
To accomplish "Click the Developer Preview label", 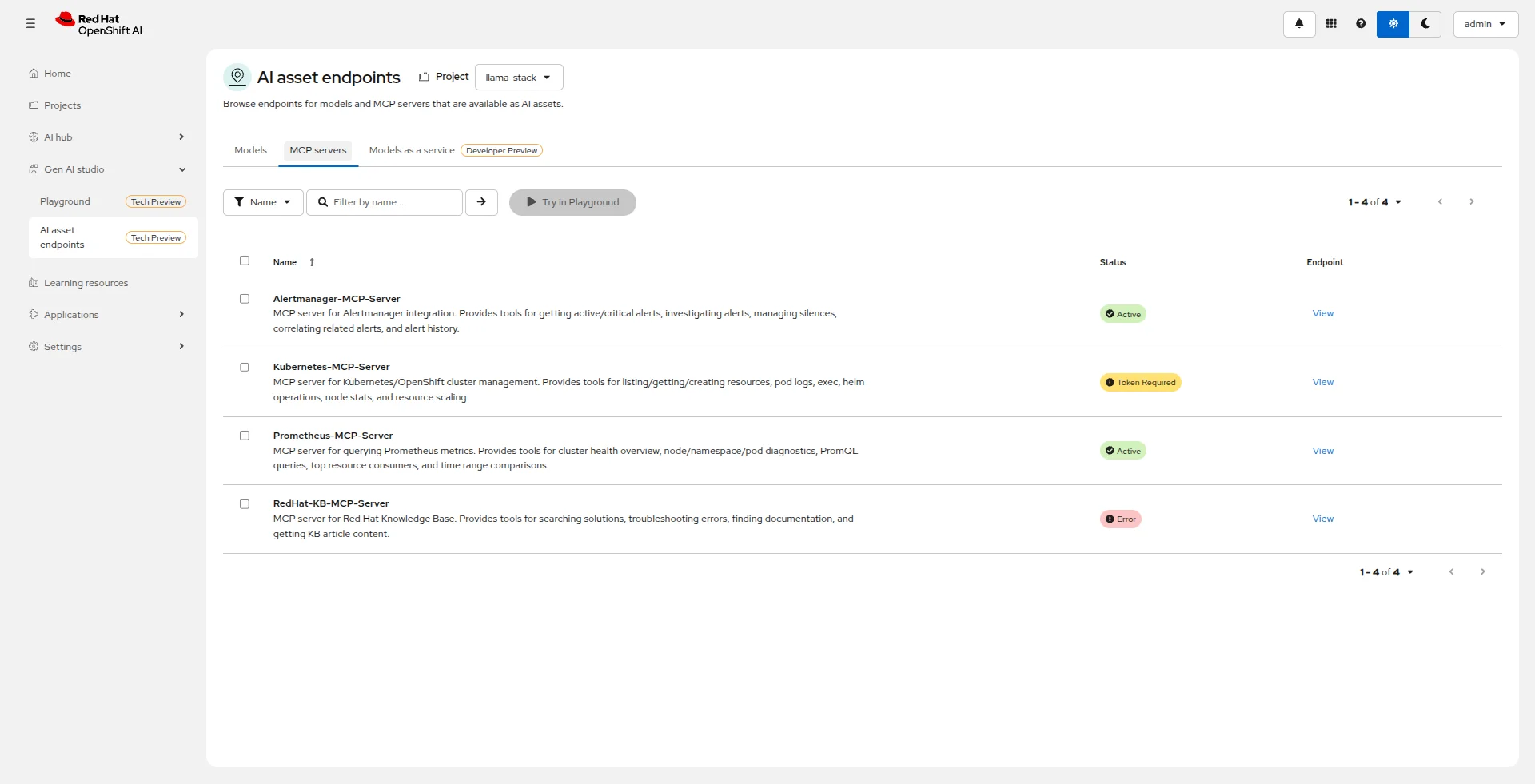I will (502, 150).
